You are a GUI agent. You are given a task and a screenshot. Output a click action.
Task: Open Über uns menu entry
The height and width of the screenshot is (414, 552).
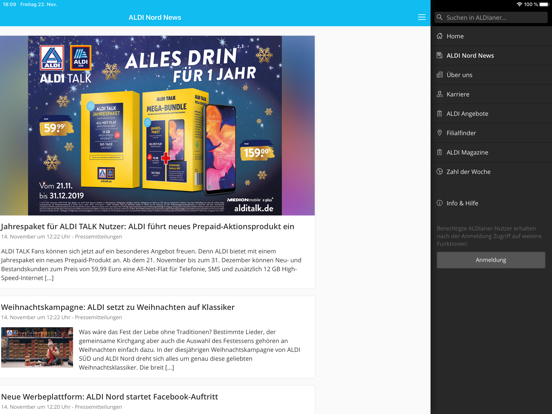tap(492, 75)
